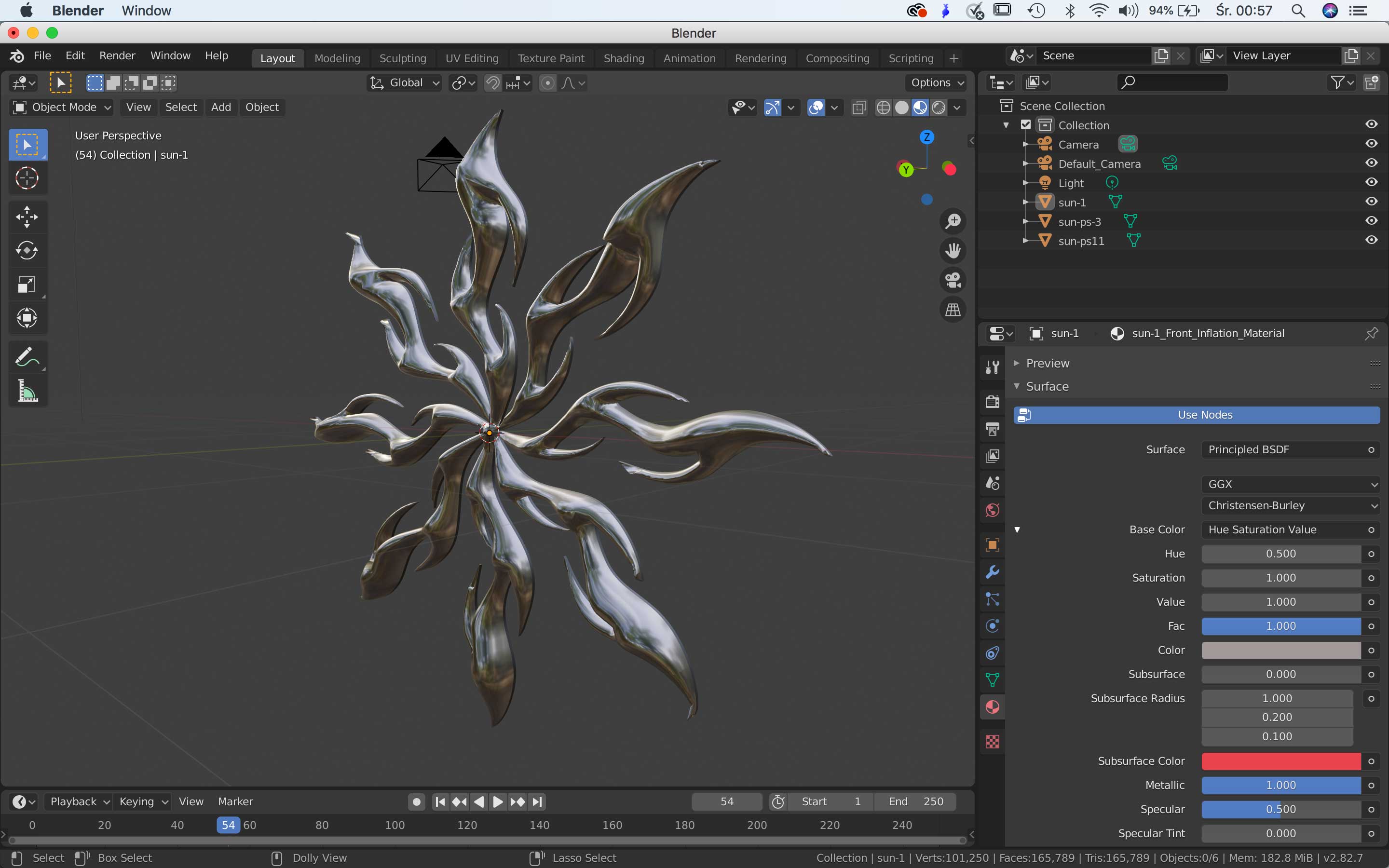Pin the properties editor context
The image size is (1389, 868).
[x=1371, y=334]
